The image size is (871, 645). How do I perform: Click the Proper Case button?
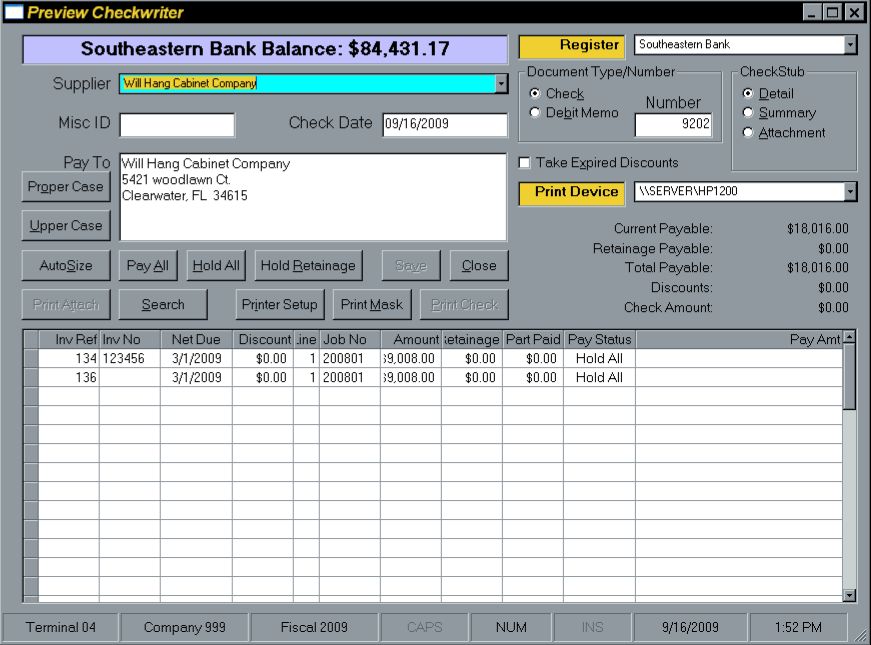66,187
